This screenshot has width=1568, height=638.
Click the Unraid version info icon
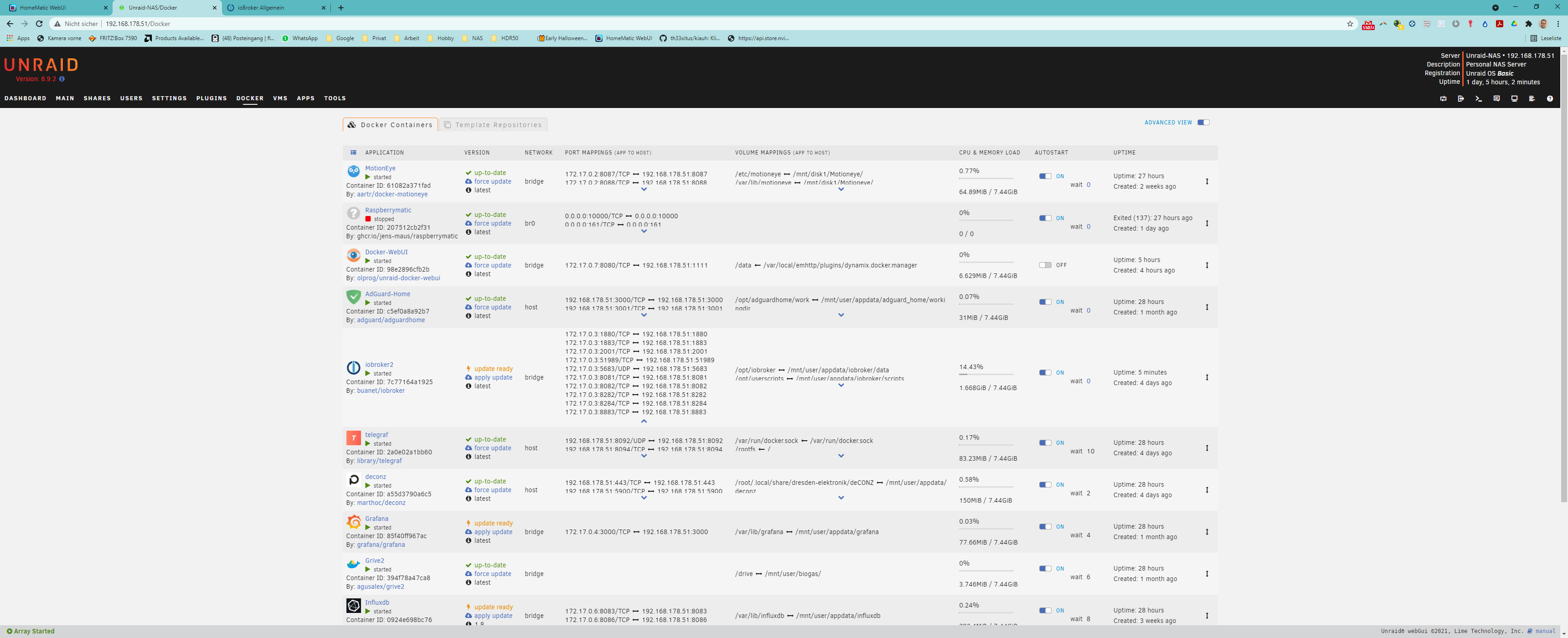(x=62, y=79)
